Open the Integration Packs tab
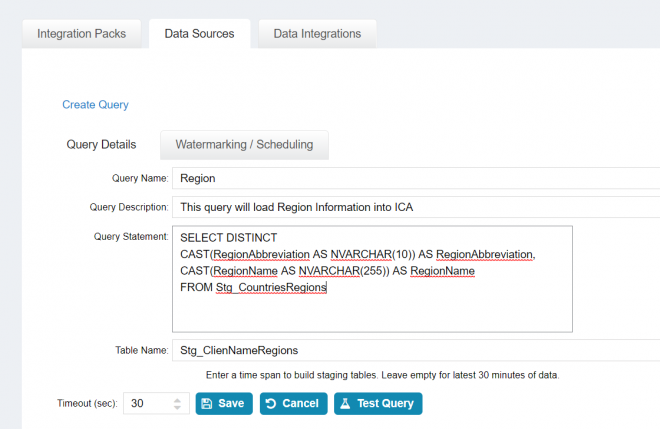 [x=81, y=34]
